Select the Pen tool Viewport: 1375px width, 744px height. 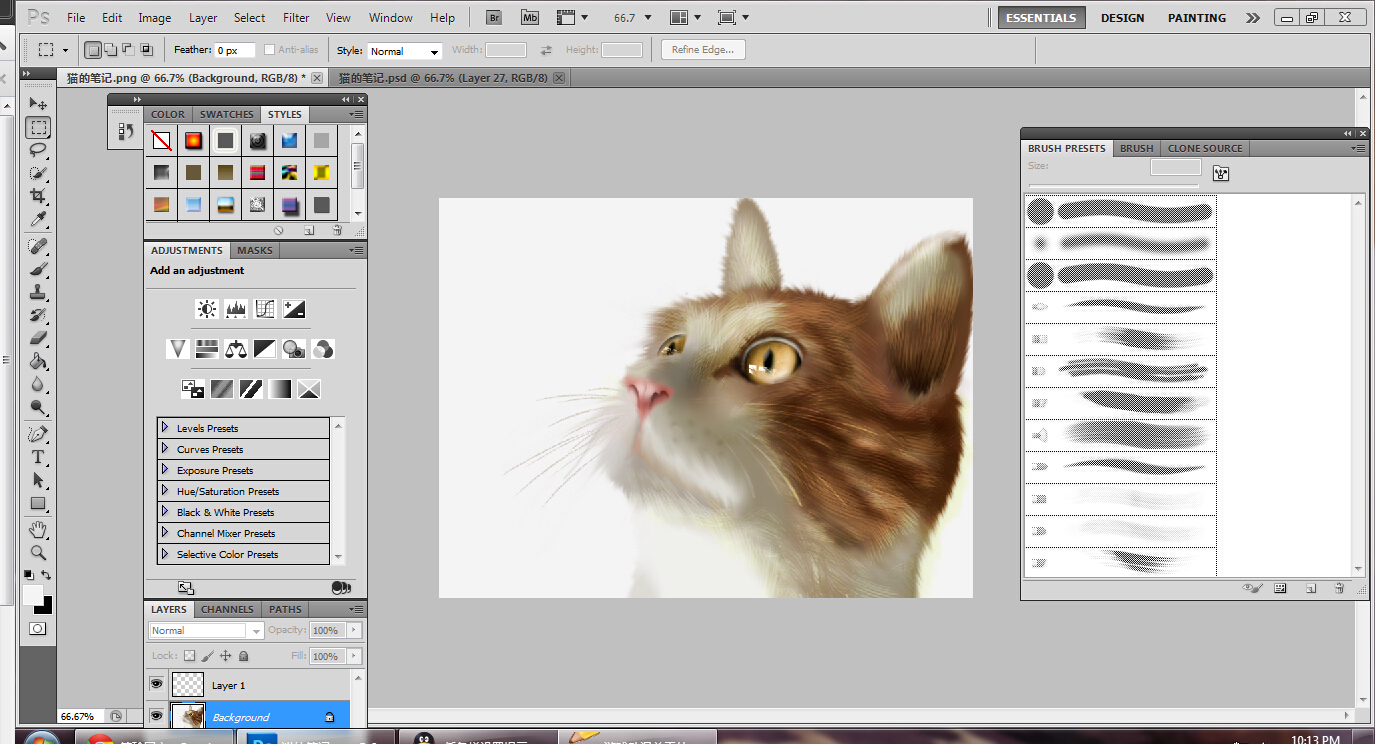tap(38, 434)
